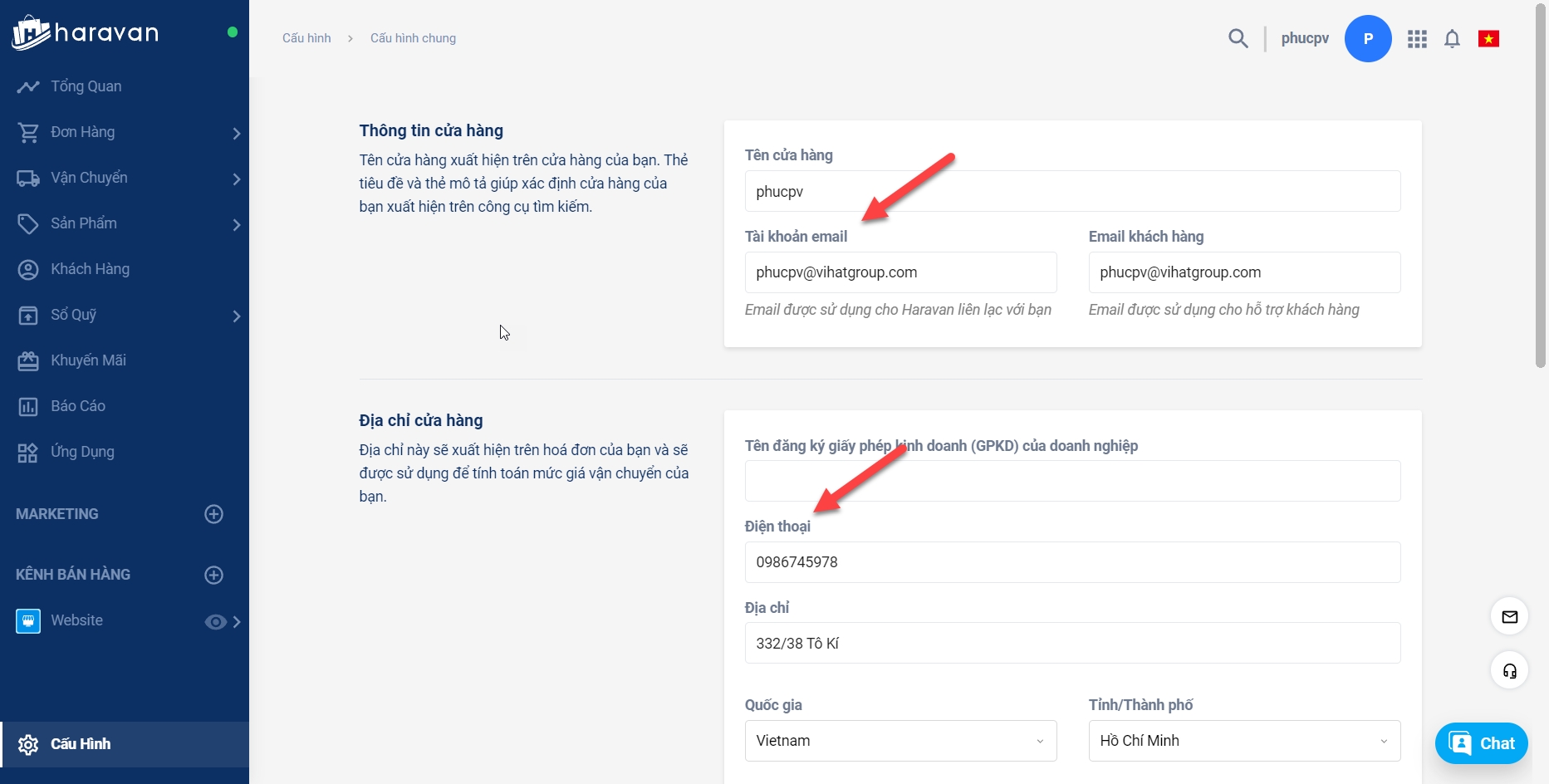Open the Chat button
1549x784 pixels.
(1481, 743)
